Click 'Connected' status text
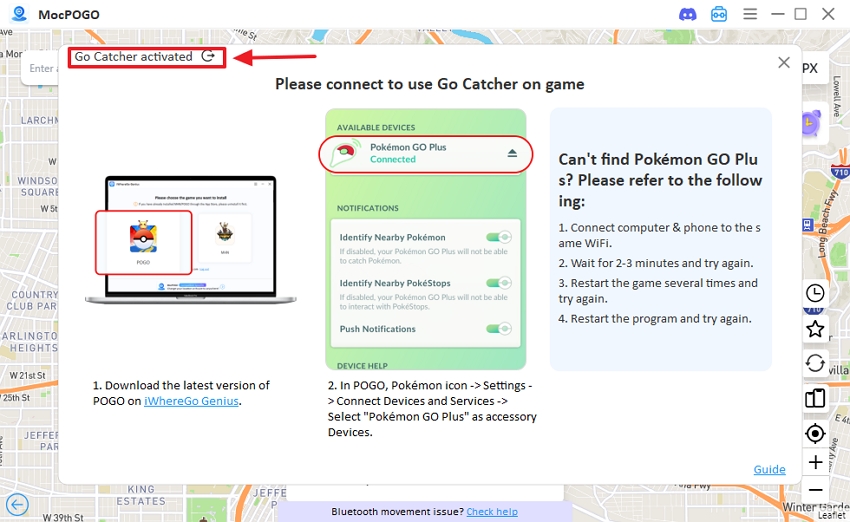 pos(393,159)
